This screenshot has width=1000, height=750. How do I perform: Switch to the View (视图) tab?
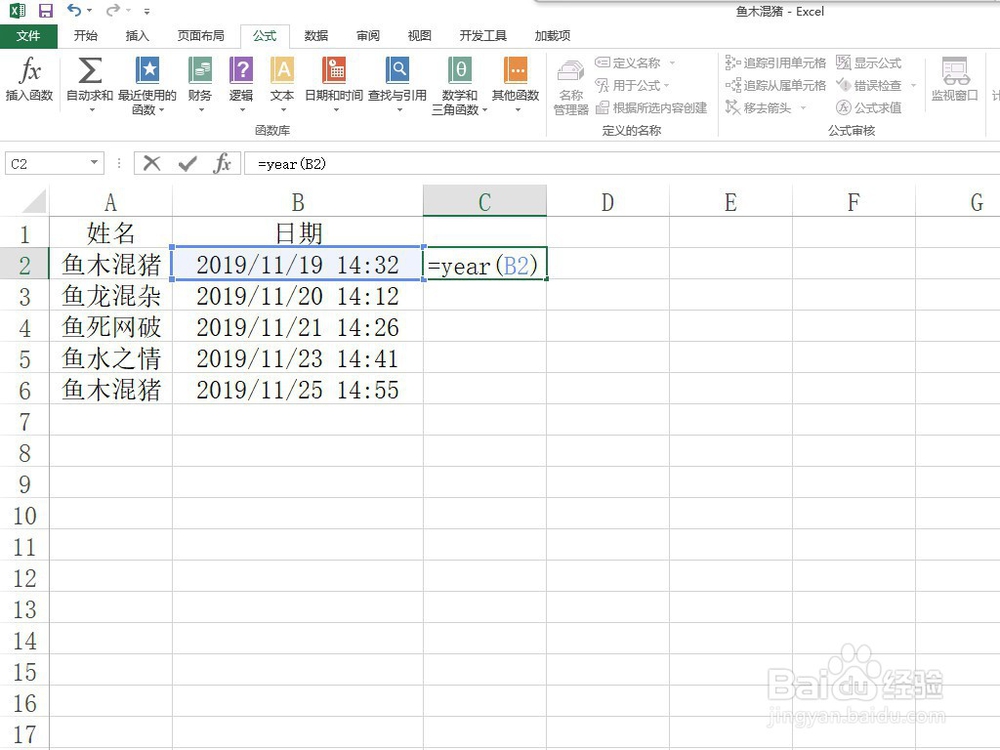coord(420,36)
